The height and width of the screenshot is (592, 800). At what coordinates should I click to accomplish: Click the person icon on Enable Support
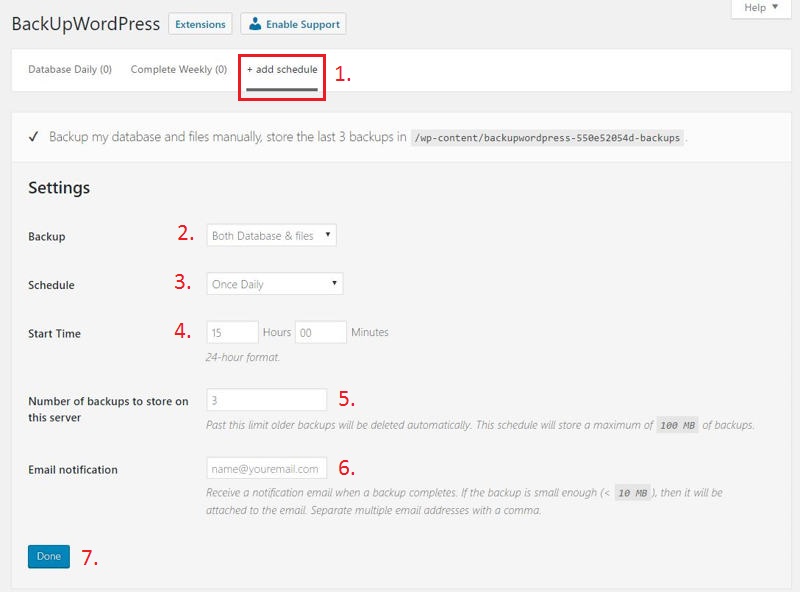click(x=255, y=23)
